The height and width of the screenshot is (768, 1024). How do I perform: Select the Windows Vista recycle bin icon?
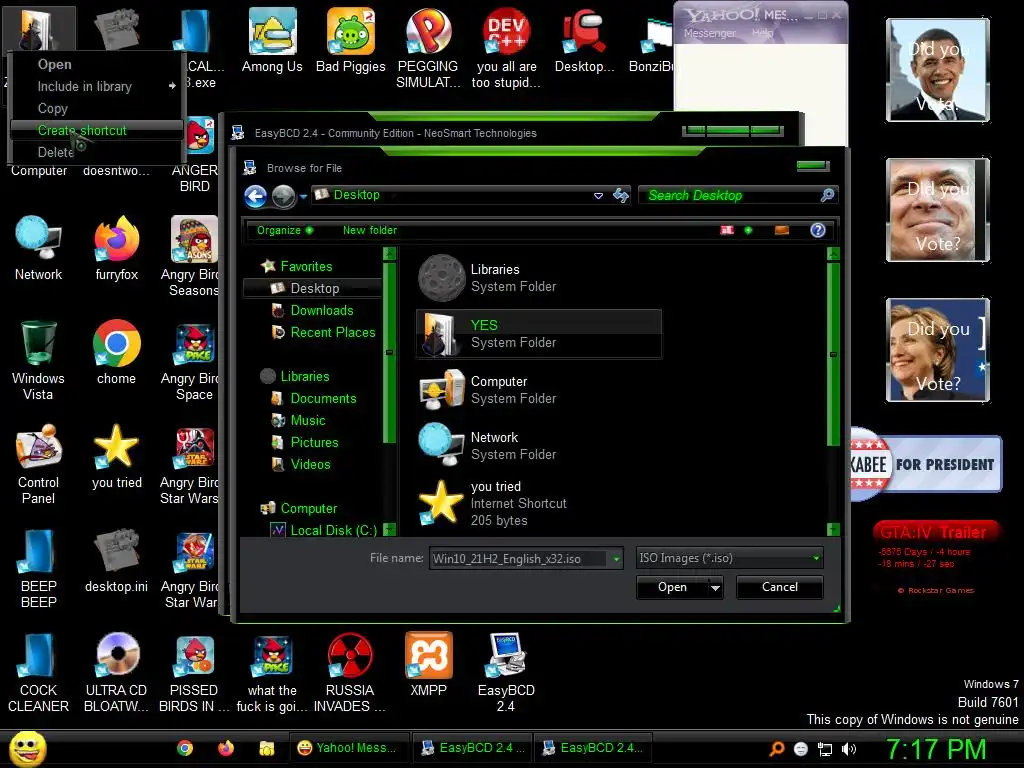click(x=38, y=360)
